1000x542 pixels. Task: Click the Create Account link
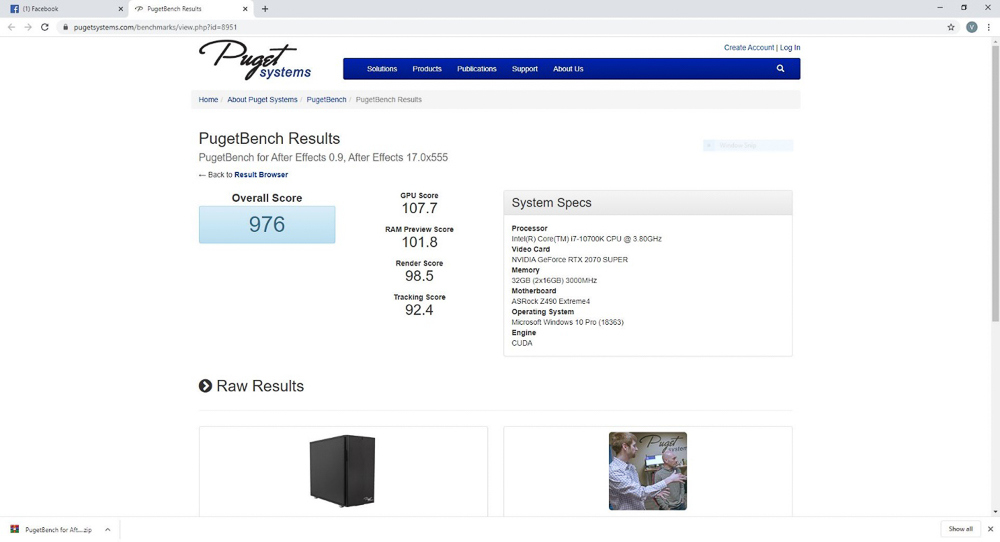click(749, 48)
